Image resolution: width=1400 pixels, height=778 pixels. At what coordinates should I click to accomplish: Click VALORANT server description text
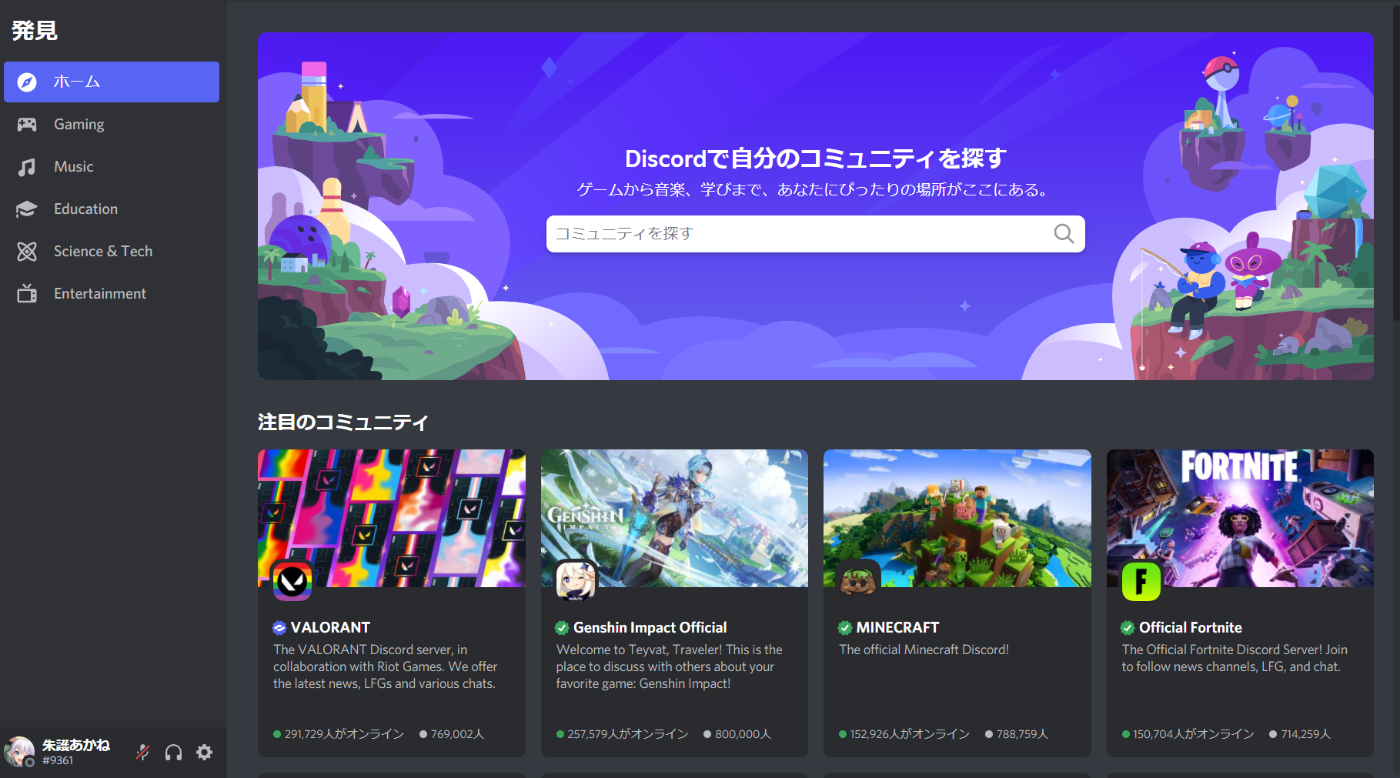386,667
